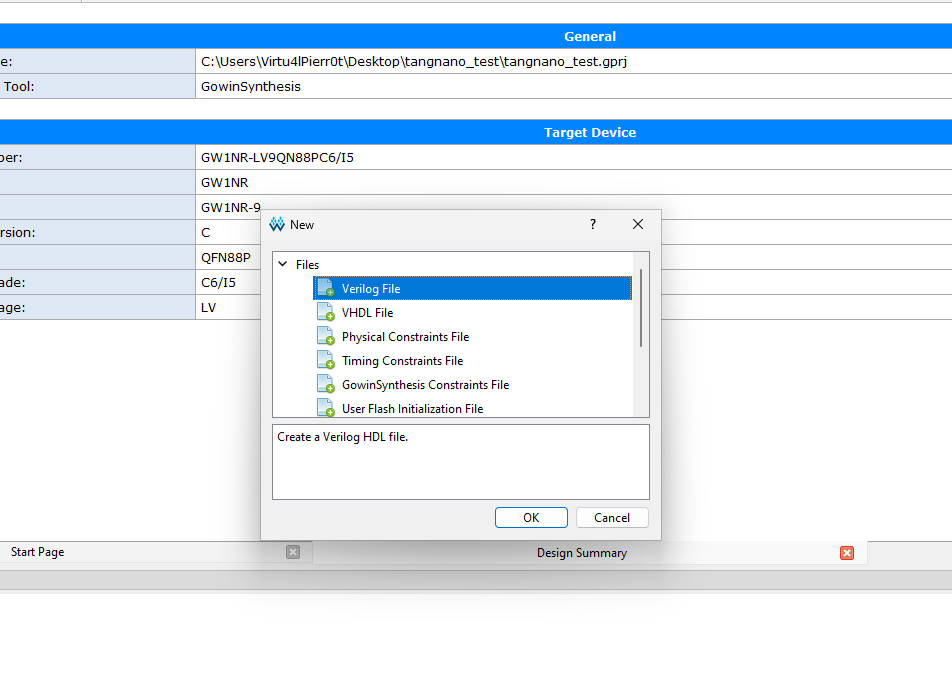The image size is (952, 700).
Task: Click the GowinSynthesis Constraints File icon
Action: 325,384
